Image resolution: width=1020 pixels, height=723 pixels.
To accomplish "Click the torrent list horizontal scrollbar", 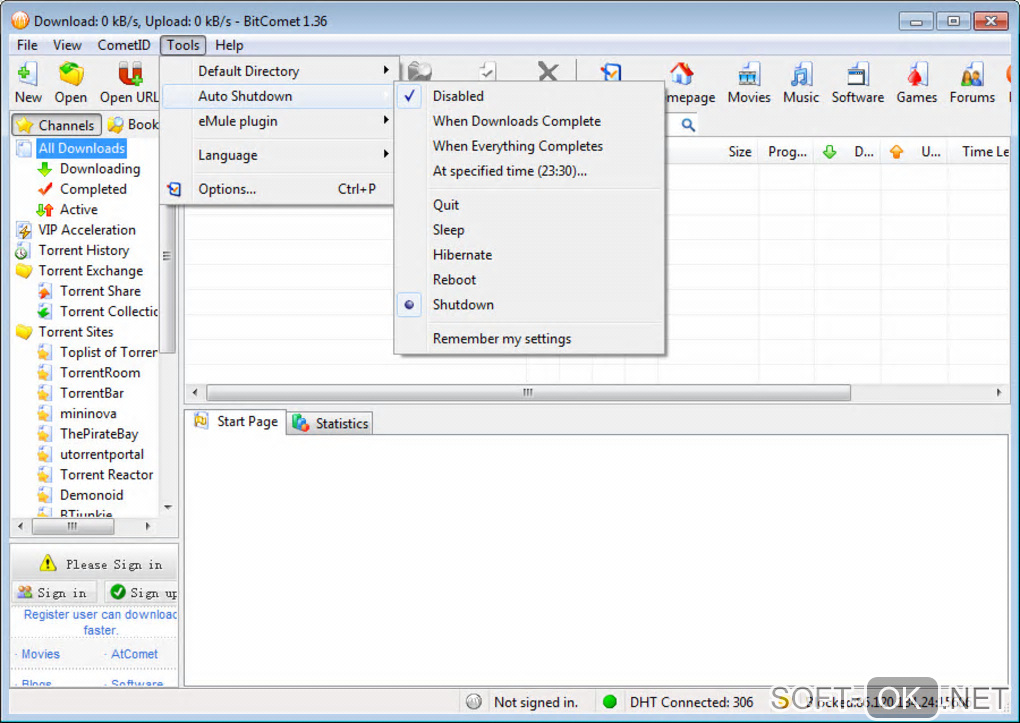I will [528, 392].
